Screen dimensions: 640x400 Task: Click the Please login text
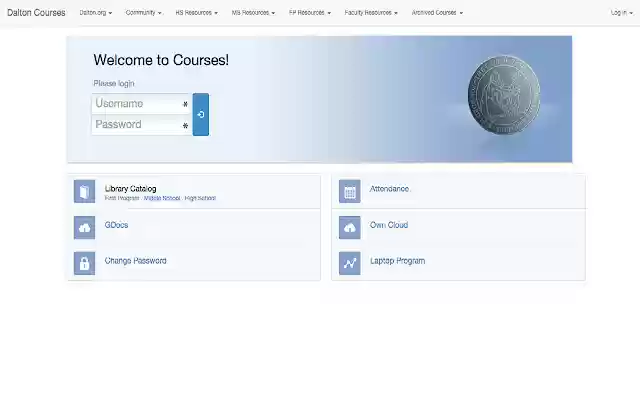(x=114, y=83)
